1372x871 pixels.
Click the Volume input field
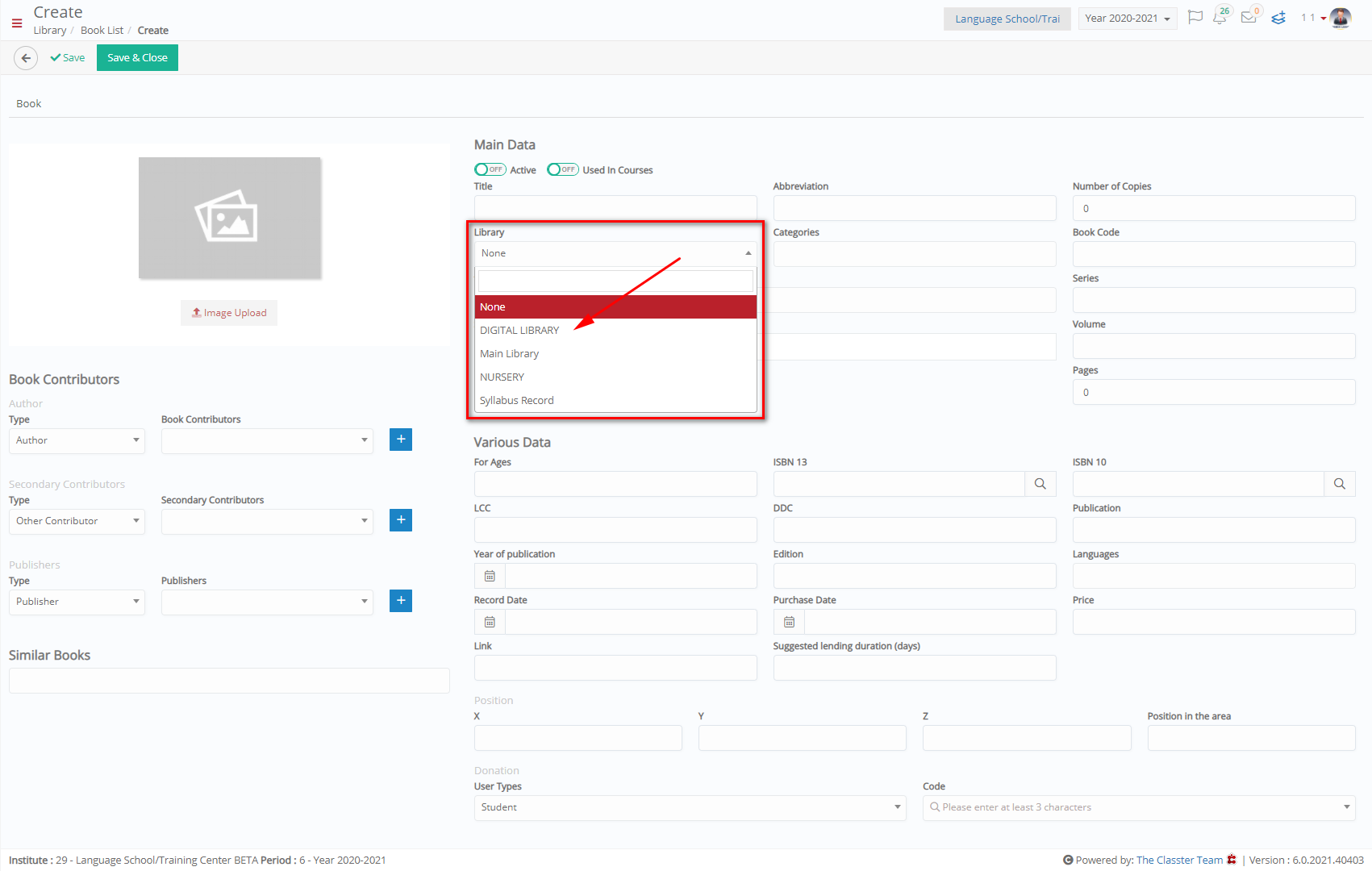point(1214,346)
